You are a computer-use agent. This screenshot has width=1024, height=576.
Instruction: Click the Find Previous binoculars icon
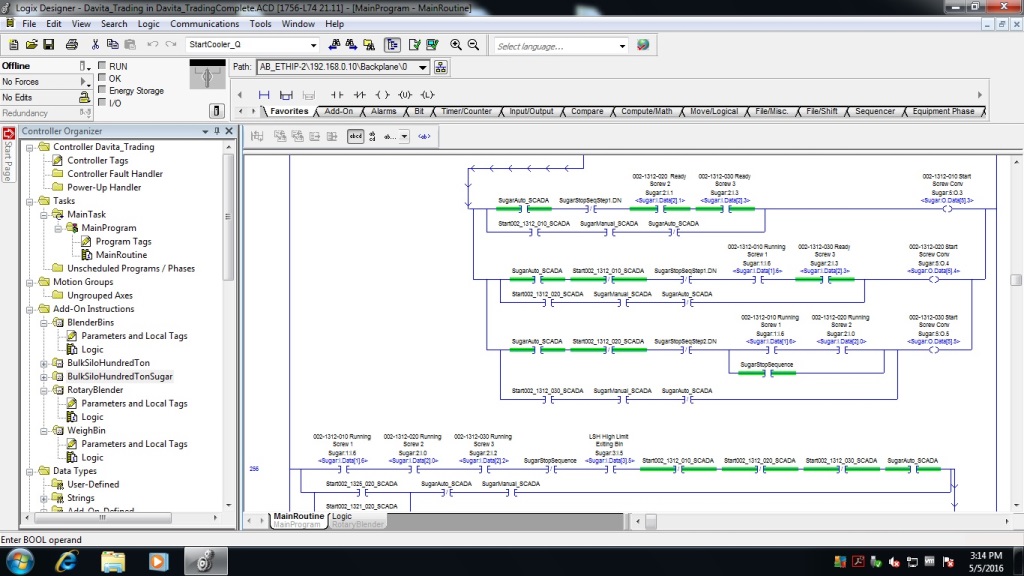334,44
